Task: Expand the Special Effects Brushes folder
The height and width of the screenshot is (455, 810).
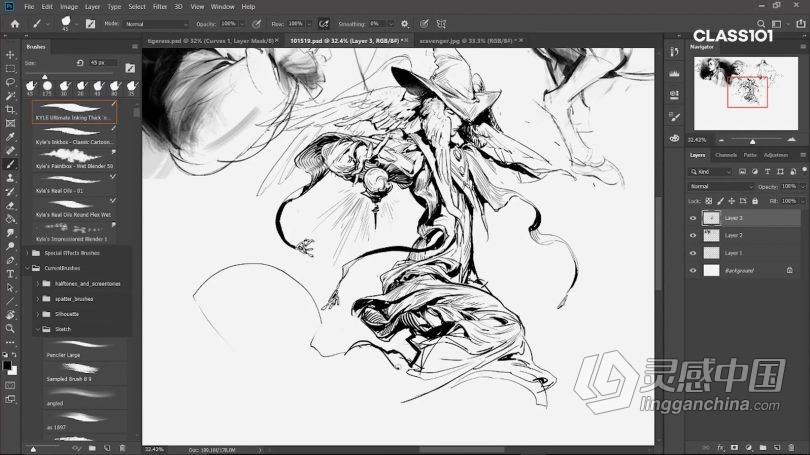Action: coord(28,253)
